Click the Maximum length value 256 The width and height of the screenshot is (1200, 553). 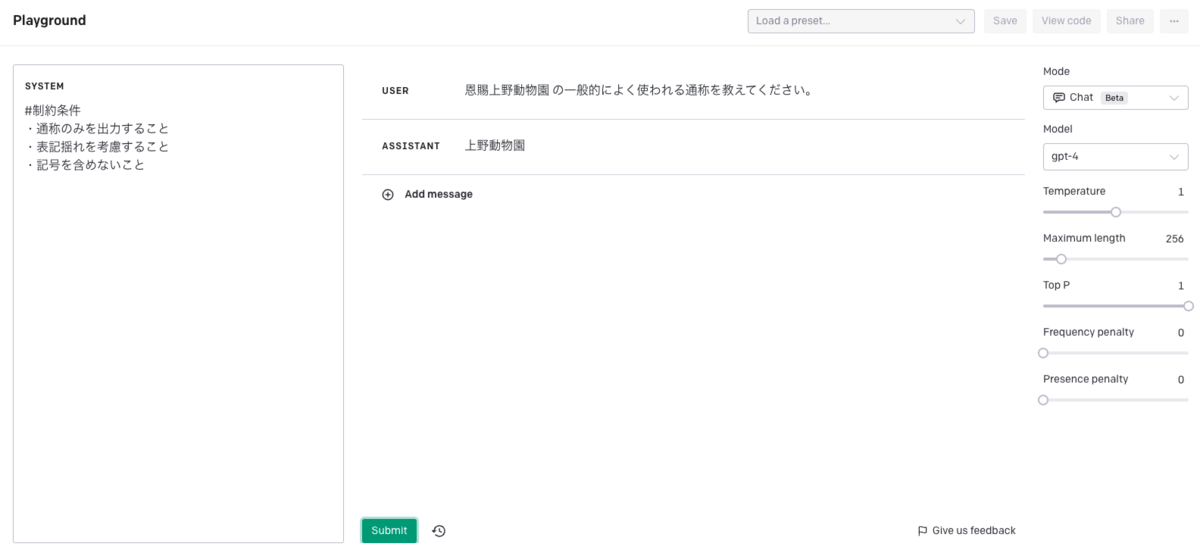[1175, 239]
